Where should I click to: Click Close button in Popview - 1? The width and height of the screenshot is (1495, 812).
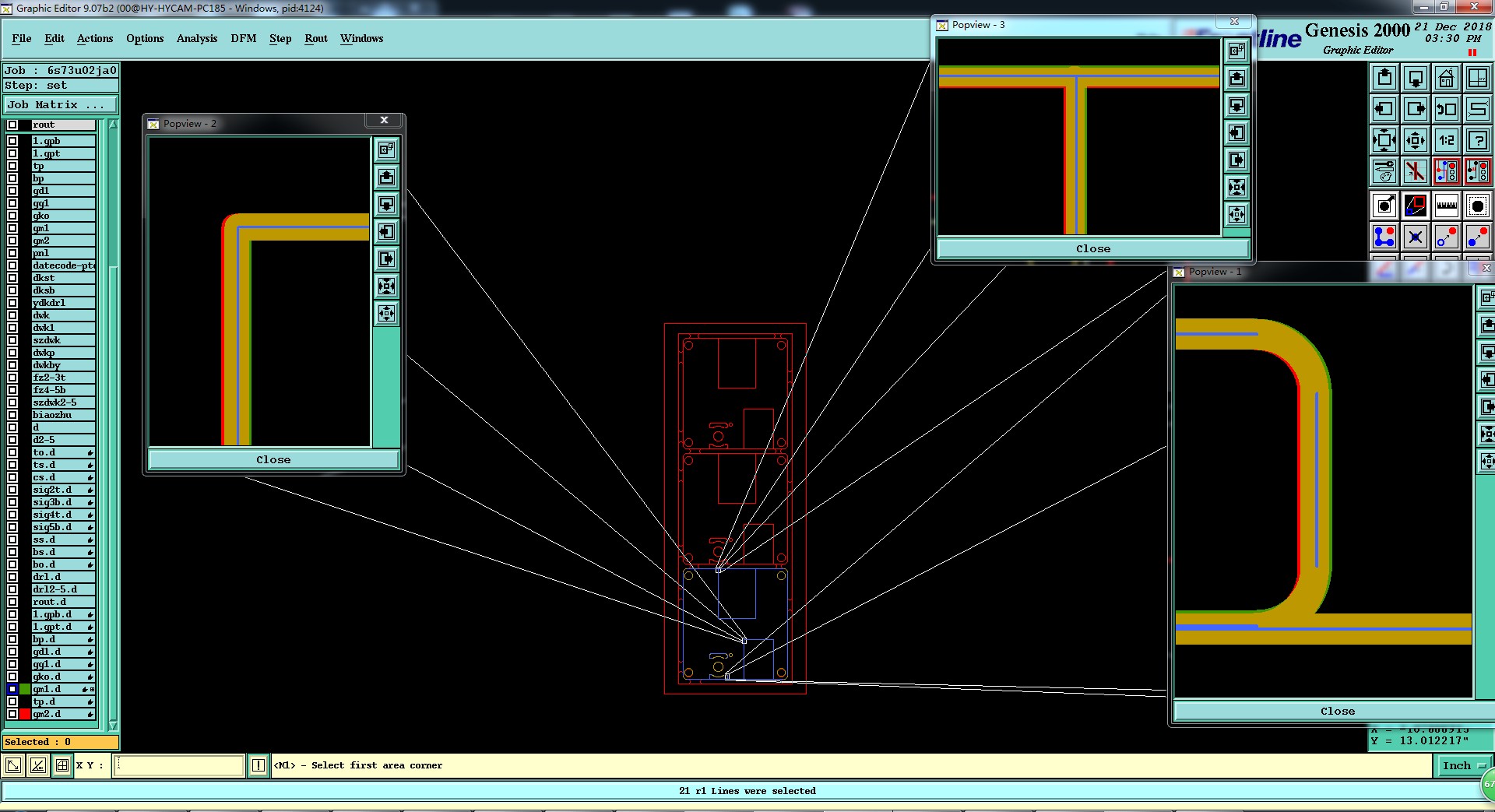[1337, 711]
